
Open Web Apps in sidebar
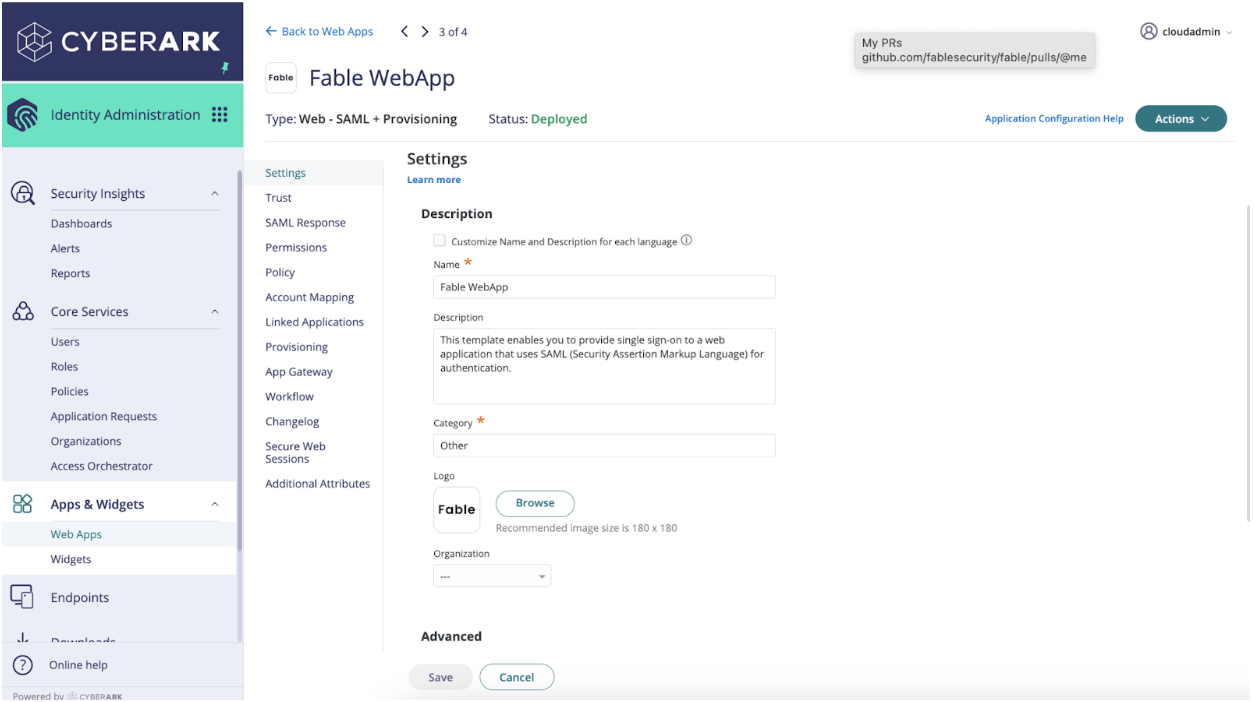(76, 535)
